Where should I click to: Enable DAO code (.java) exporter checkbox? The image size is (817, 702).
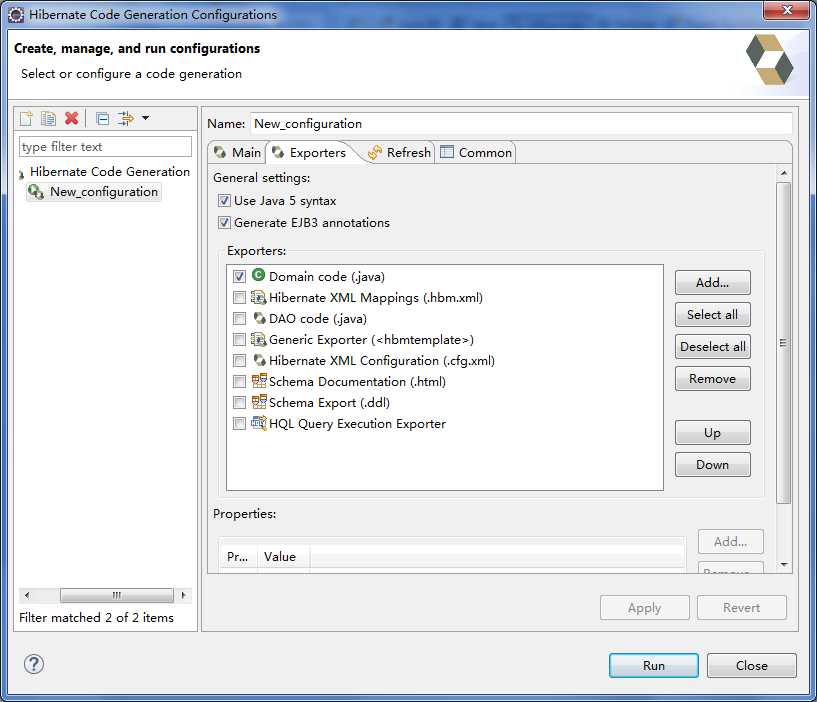pyautogui.click(x=239, y=318)
